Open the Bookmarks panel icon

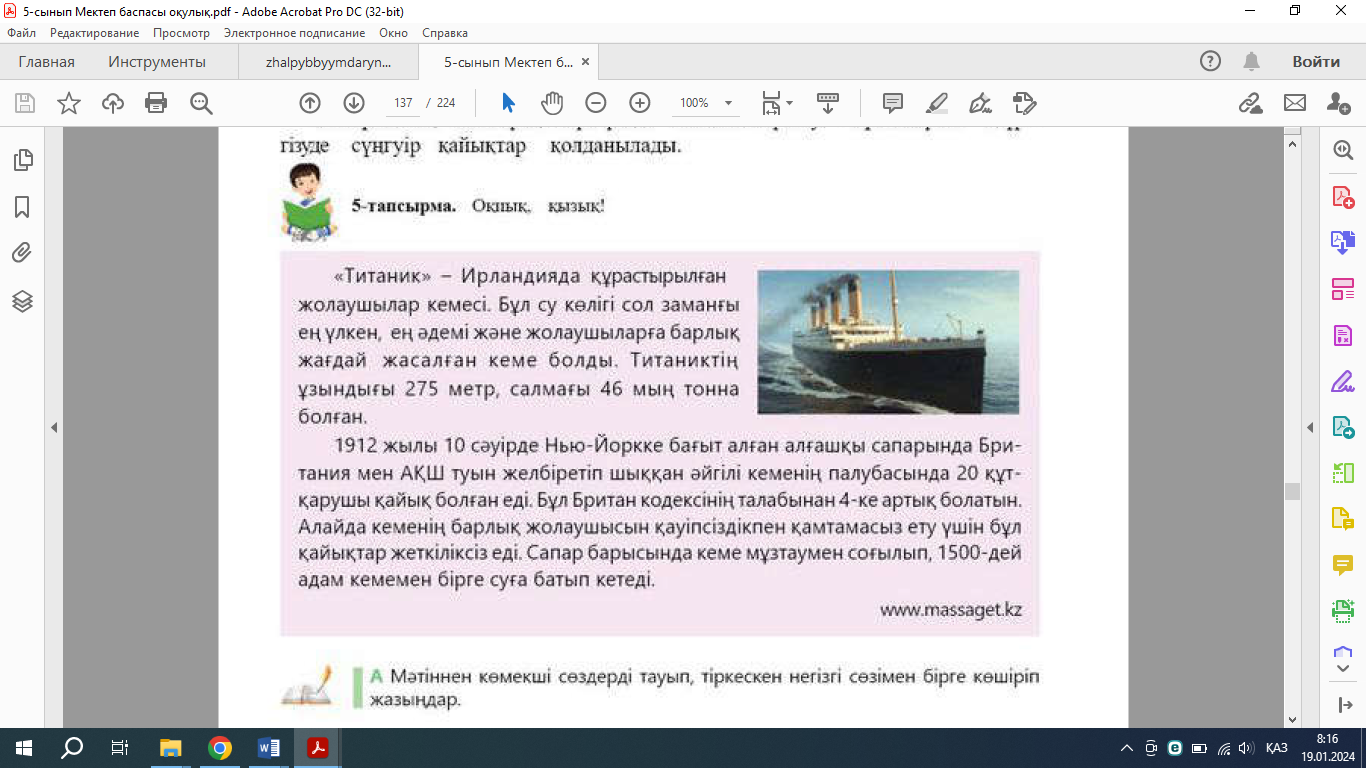[x=22, y=207]
